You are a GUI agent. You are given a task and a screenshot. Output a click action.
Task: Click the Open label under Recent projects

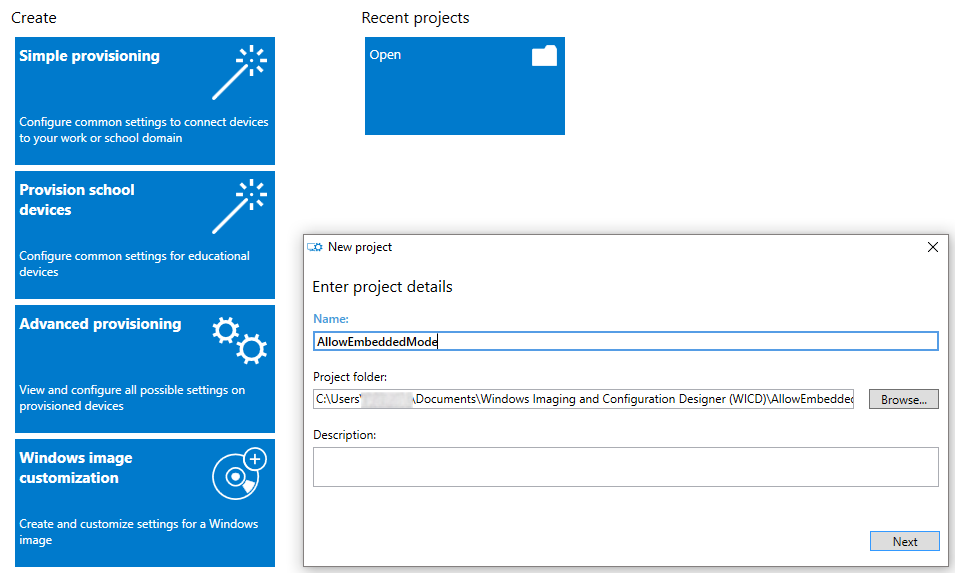pyautogui.click(x=385, y=55)
